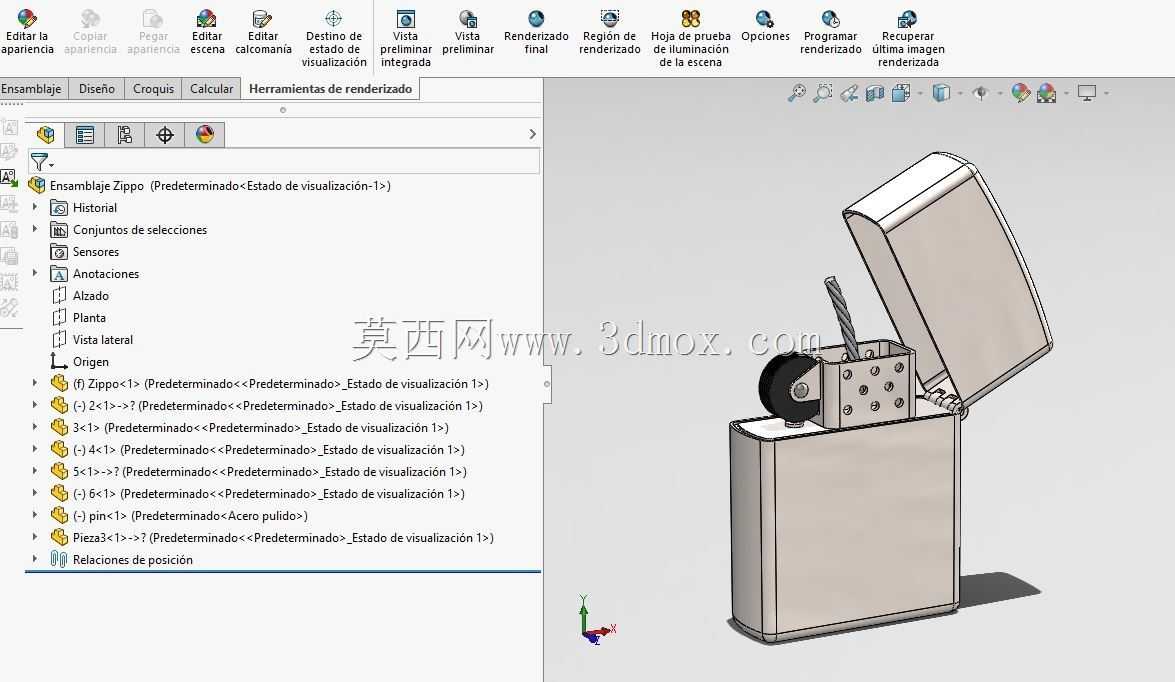
Task: Select the Planta plane
Action: (x=78, y=318)
